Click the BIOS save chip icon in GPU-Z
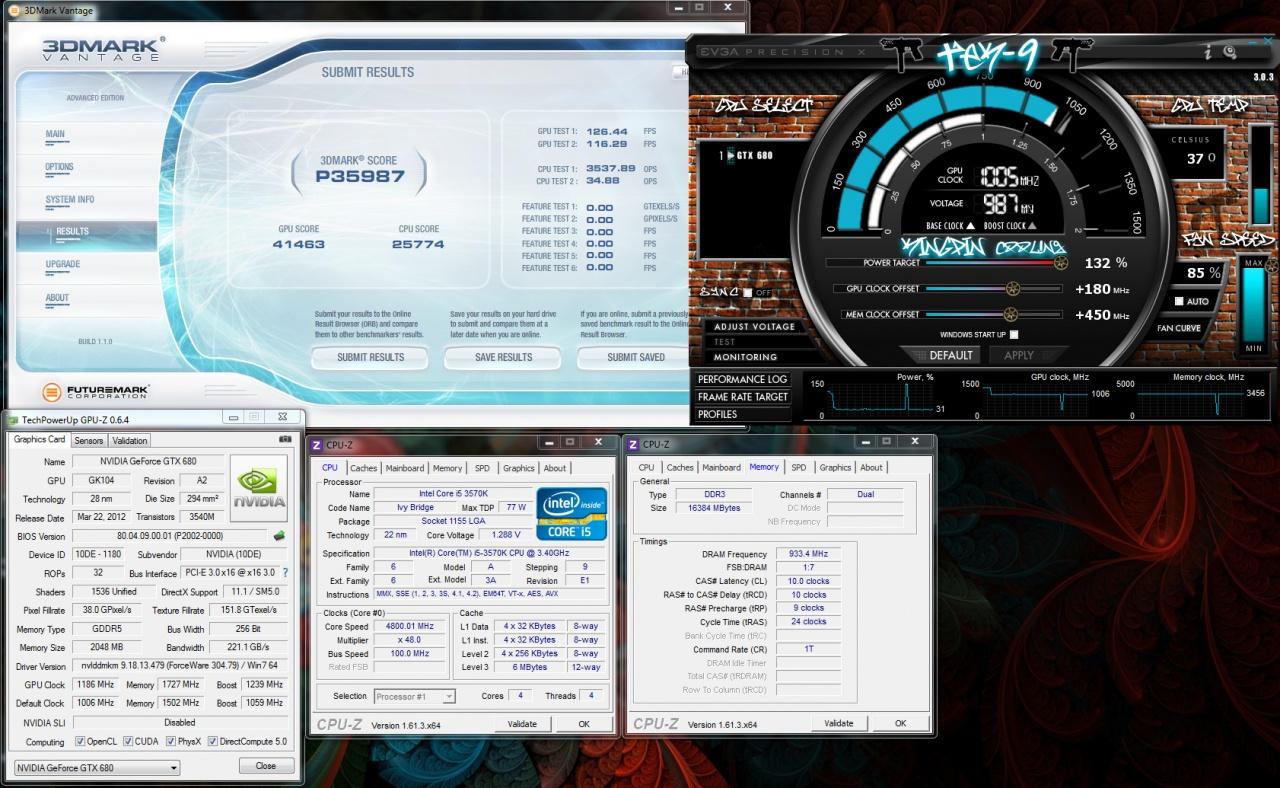The width and height of the screenshot is (1280, 788). (x=279, y=536)
